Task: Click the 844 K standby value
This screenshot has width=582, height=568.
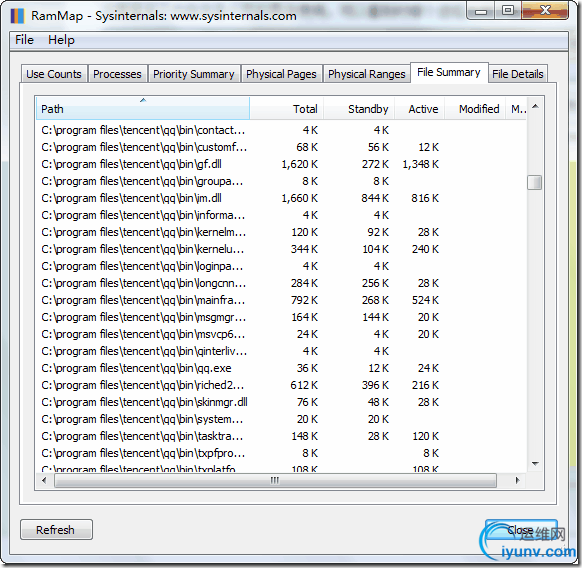Action: pyautogui.click(x=375, y=198)
